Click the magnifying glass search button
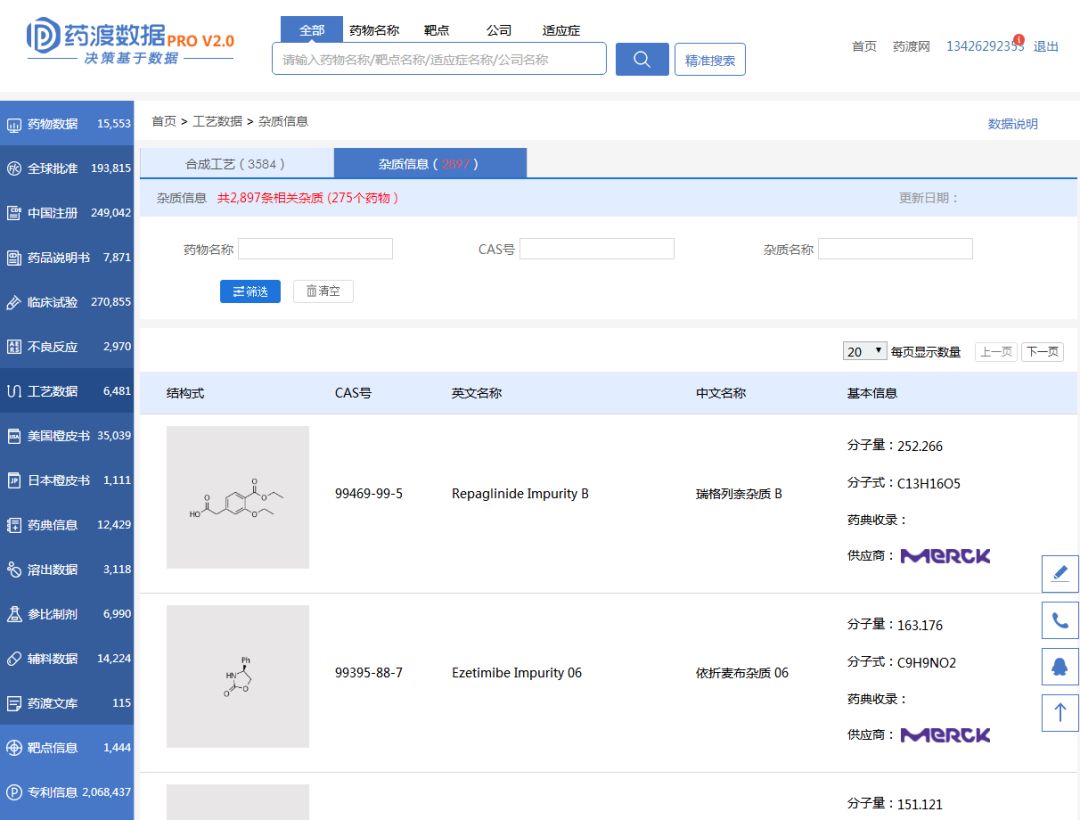The width and height of the screenshot is (1080, 820). (x=641, y=59)
